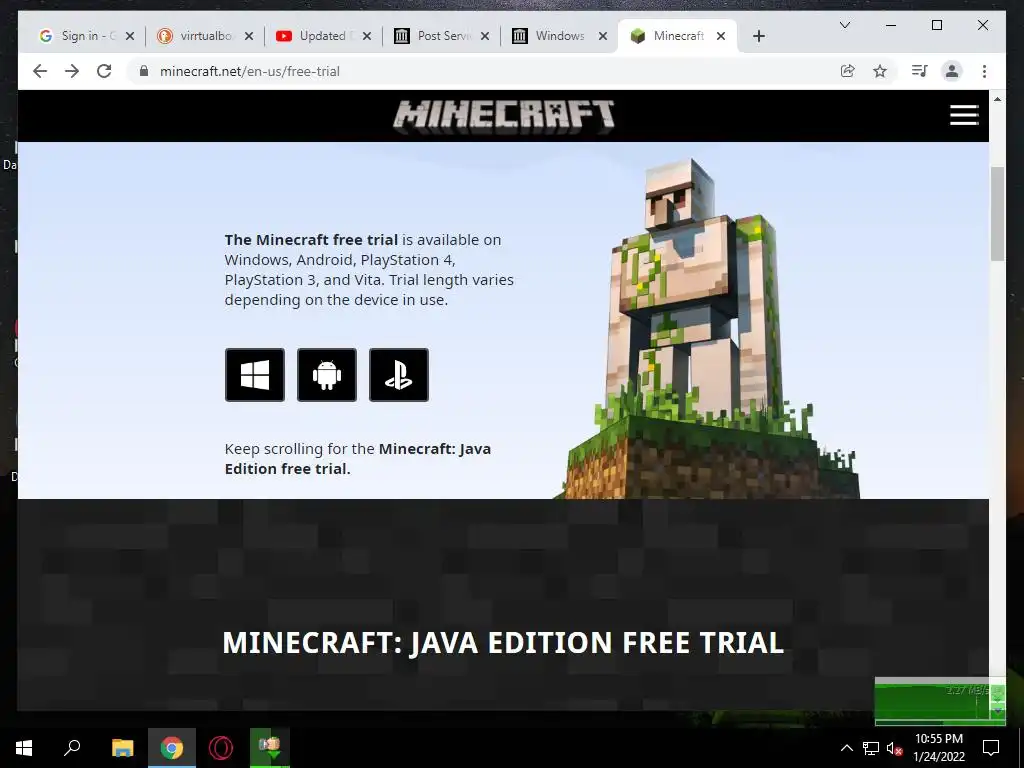The width and height of the screenshot is (1024, 768).
Task: Reload the Minecraft page
Action: (x=104, y=71)
